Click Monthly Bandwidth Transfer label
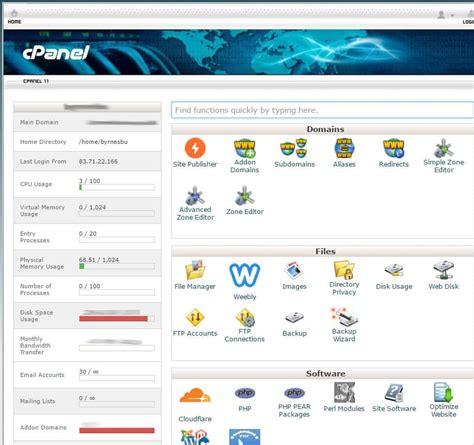 pyautogui.click(x=35, y=345)
